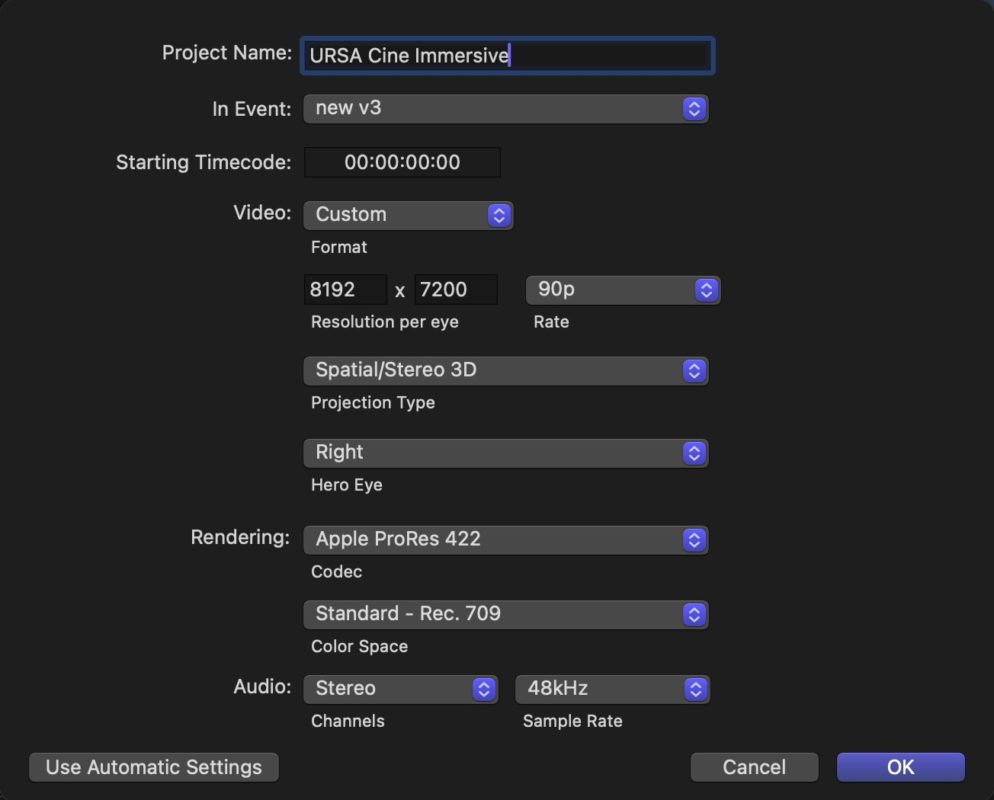
Task: Click the Rendering label
Action: coord(240,538)
